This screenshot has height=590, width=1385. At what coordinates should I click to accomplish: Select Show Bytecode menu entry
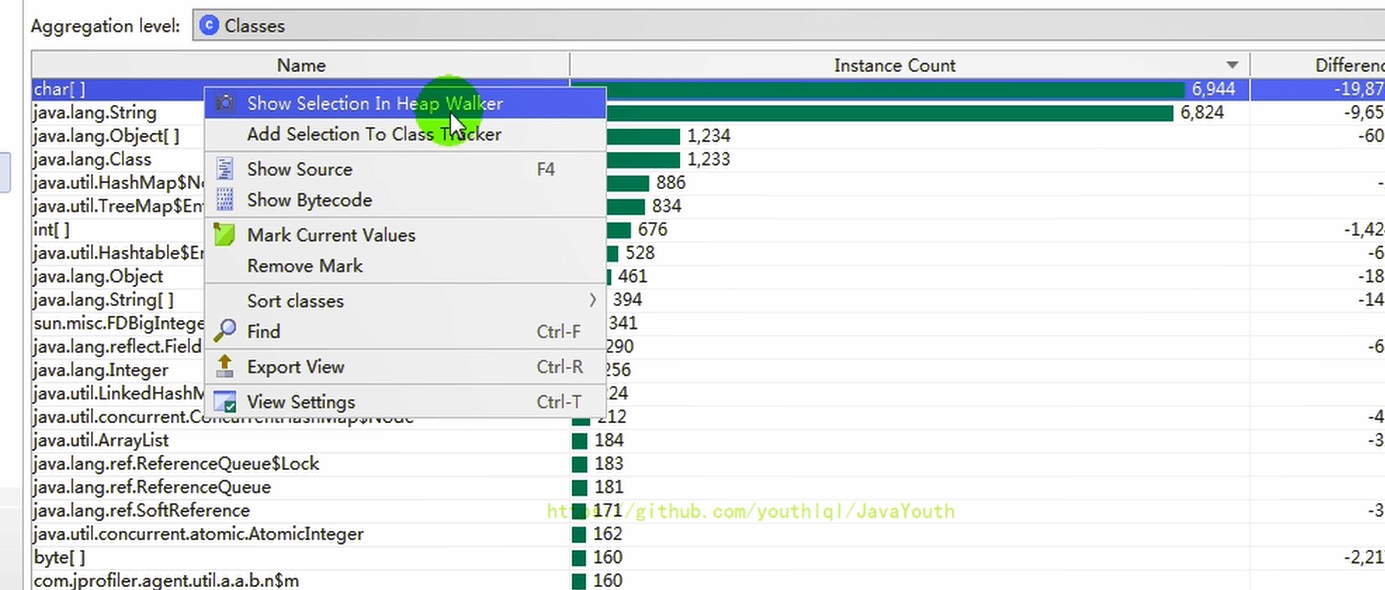(x=405, y=200)
